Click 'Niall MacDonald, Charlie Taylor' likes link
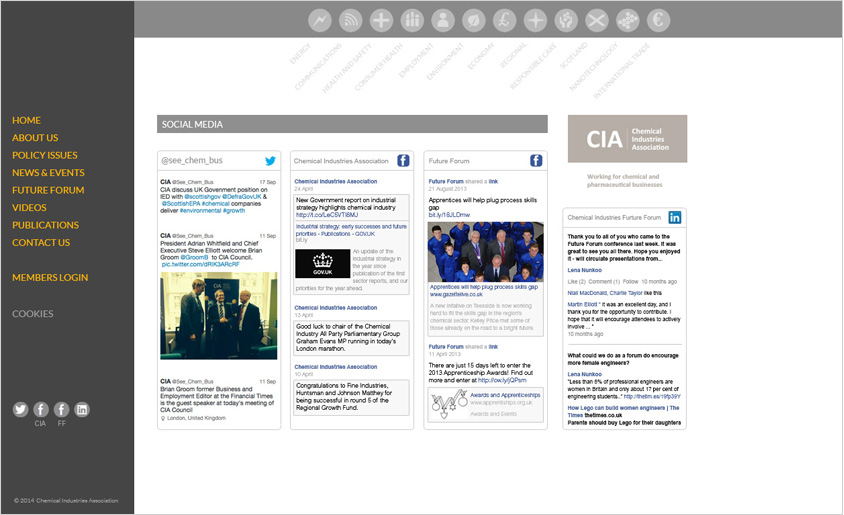The width and height of the screenshot is (844, 515). click(x=605, y=293)
